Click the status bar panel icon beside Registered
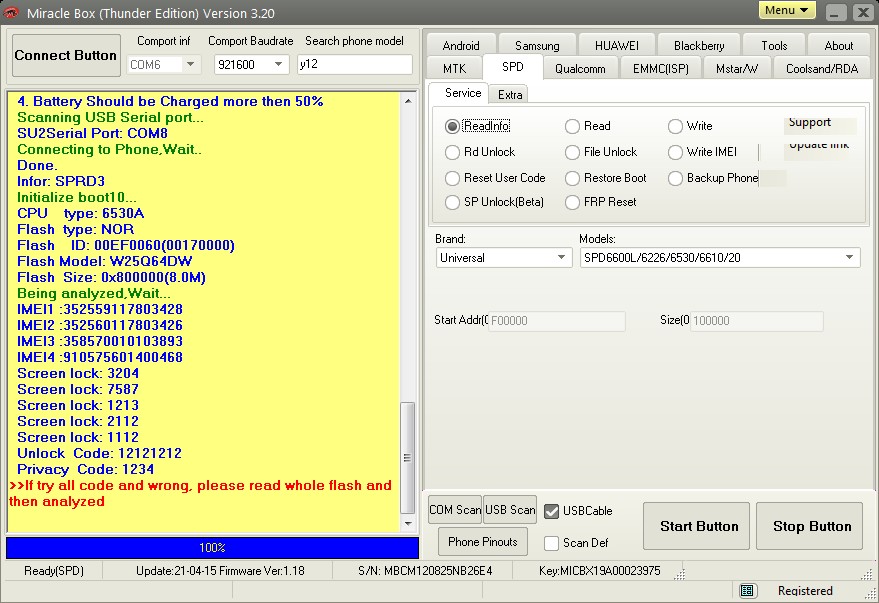The image size is (879, 603). click(x=746, y=590)
